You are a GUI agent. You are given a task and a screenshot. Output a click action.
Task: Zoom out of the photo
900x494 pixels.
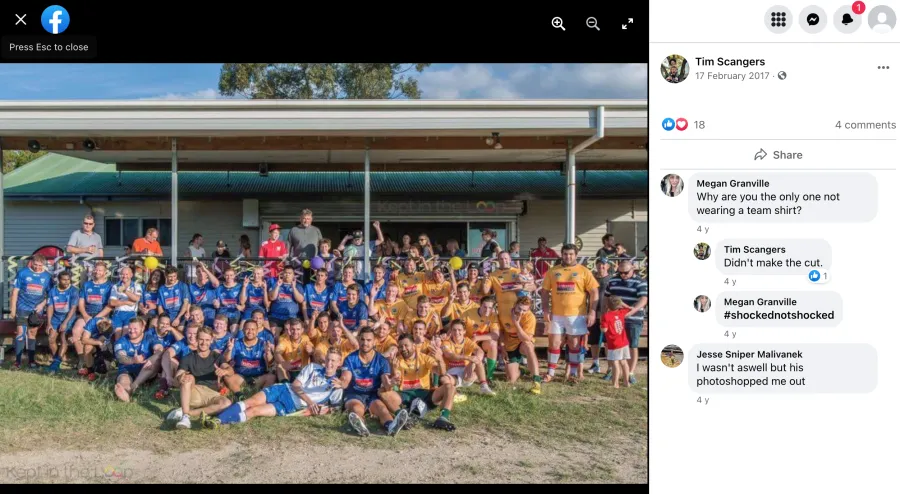593,24
